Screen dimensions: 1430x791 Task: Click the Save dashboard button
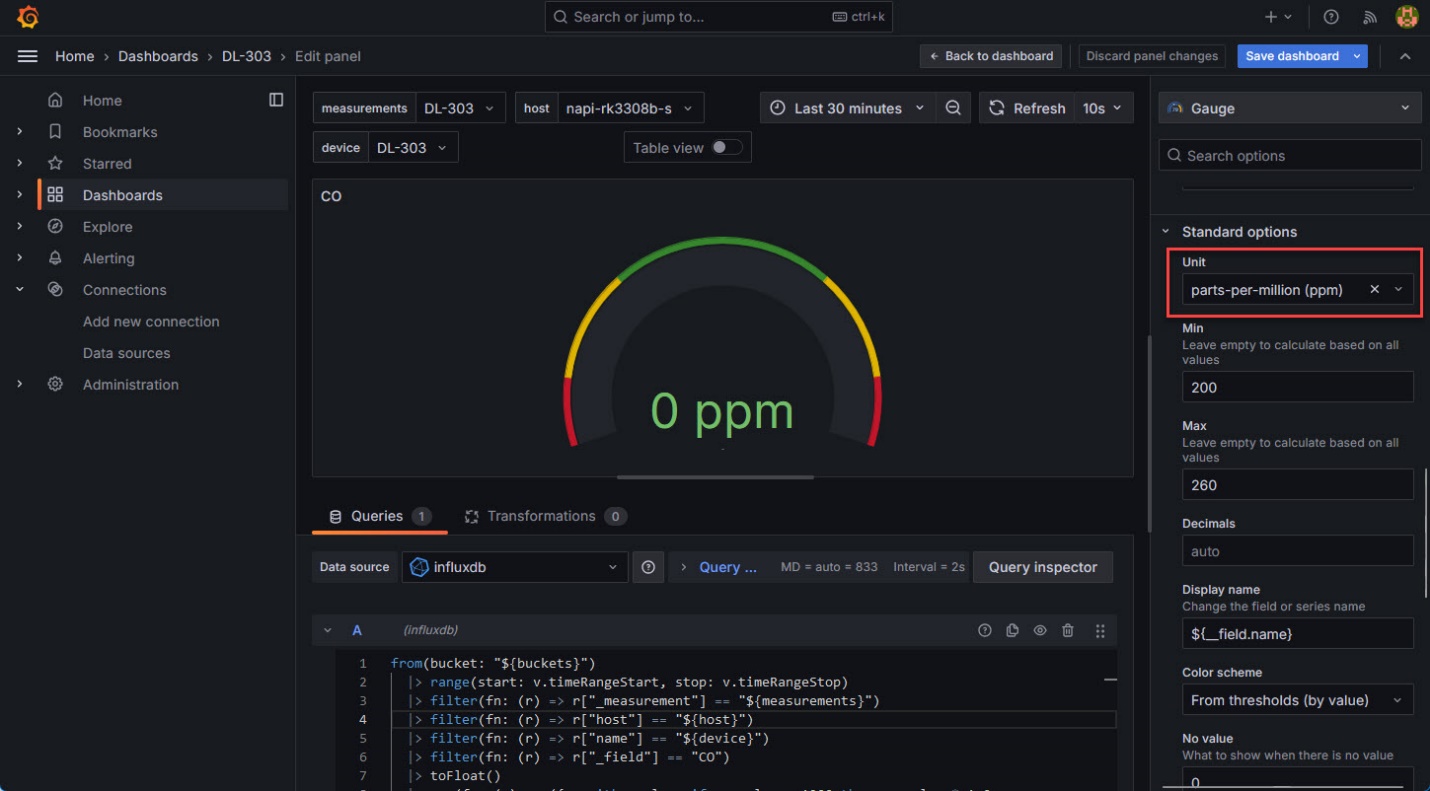(1294, 56)
